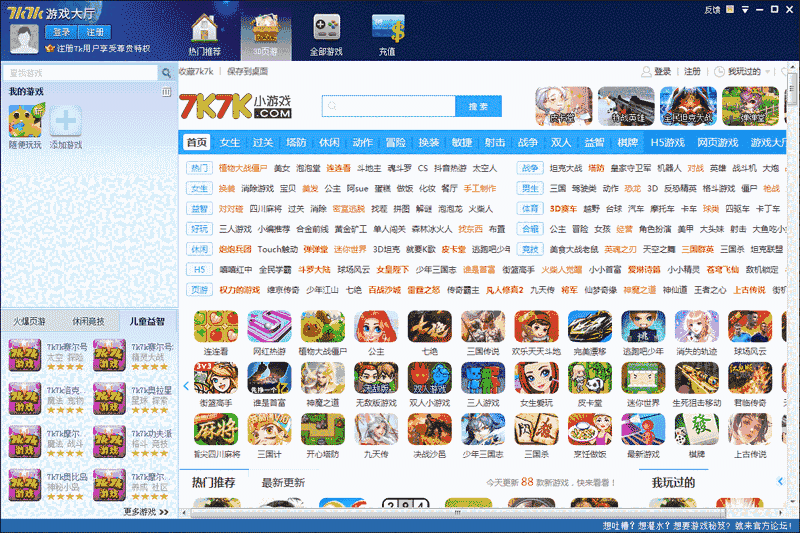Focus the 7K7K web page search box
This screenshot has height=533, width=800.
389,106
